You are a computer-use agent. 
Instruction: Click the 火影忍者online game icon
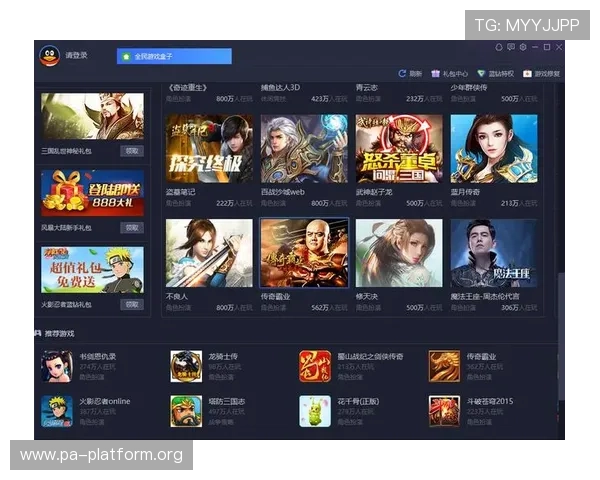click(57, 411)
